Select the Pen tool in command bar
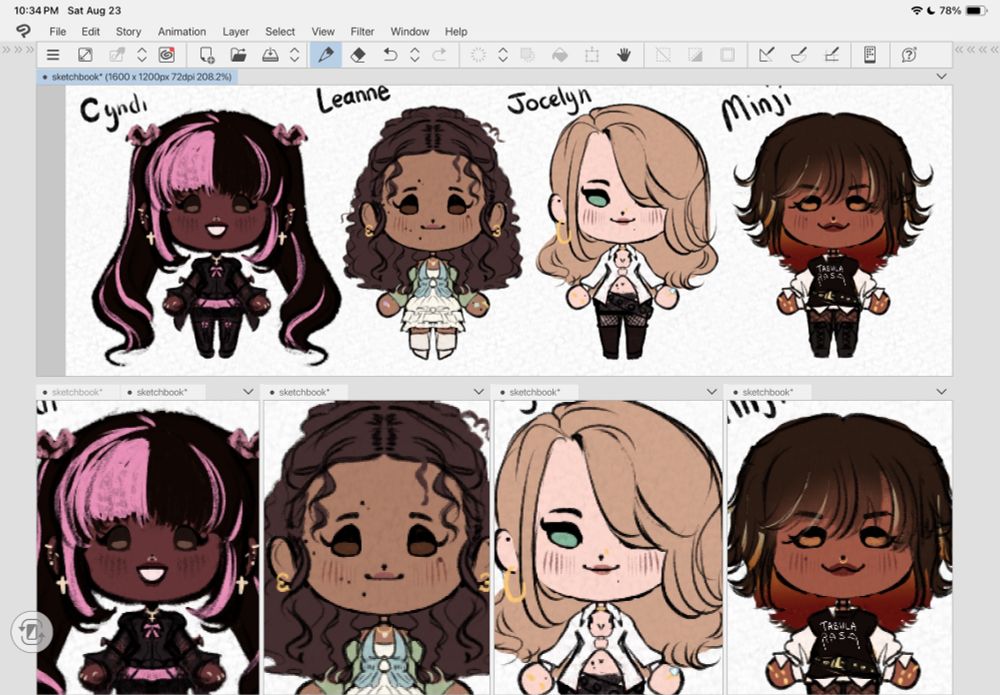The height and width of the screenshot is (695, 1000). pyautogui.click(x=325, y=55)
